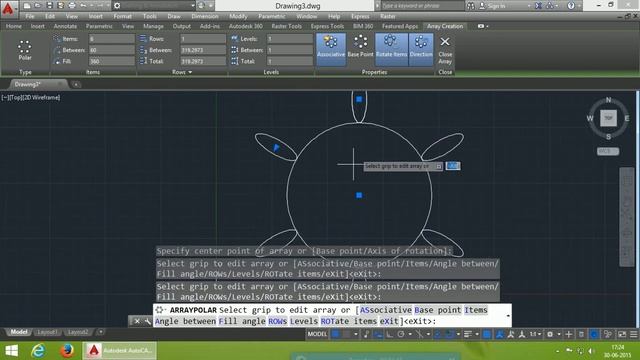Open the AutoCAD application menu logo
640x360 pixels.
(x=8, y=8)
